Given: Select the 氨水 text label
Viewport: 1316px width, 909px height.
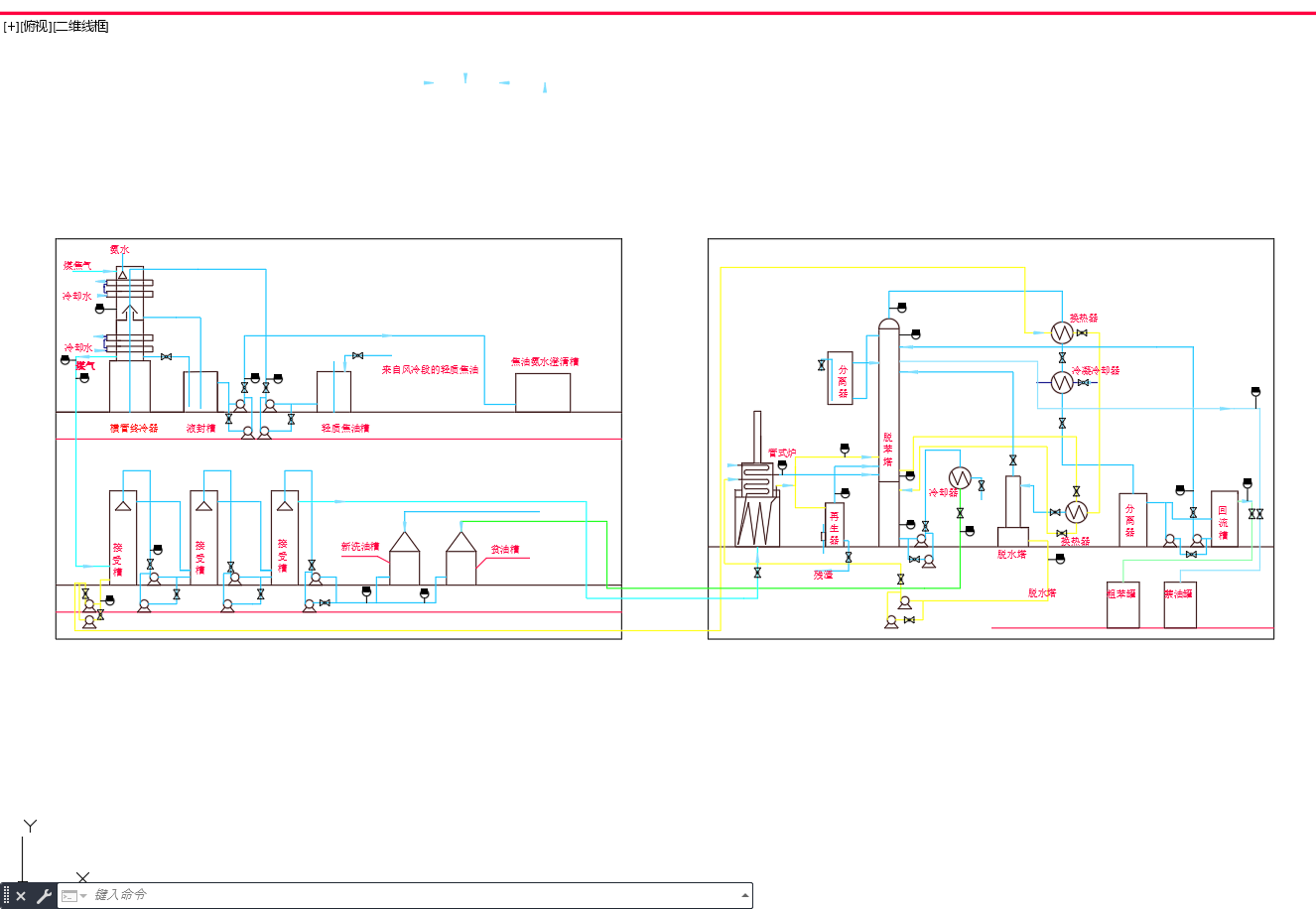Looking at the screenshot, I should coord(119,250).
